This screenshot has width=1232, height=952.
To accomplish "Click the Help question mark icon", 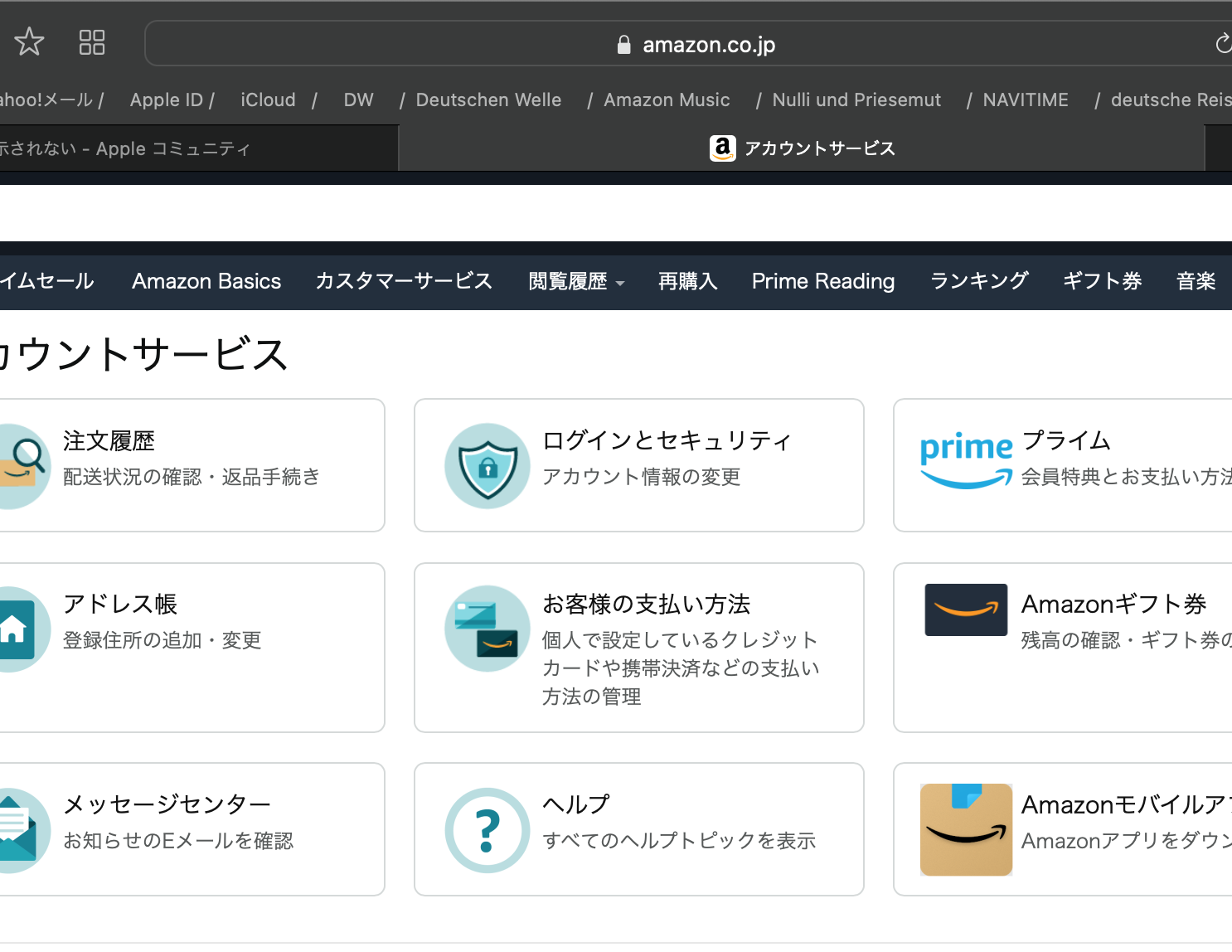I will (x=487, y=830).
